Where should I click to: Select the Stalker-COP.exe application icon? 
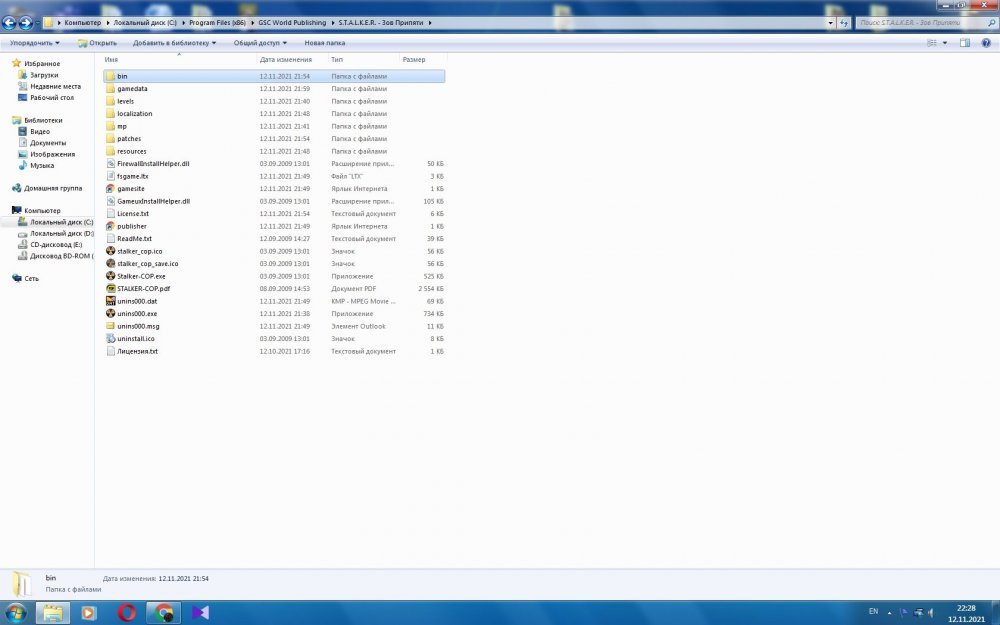tap(110, 276)
